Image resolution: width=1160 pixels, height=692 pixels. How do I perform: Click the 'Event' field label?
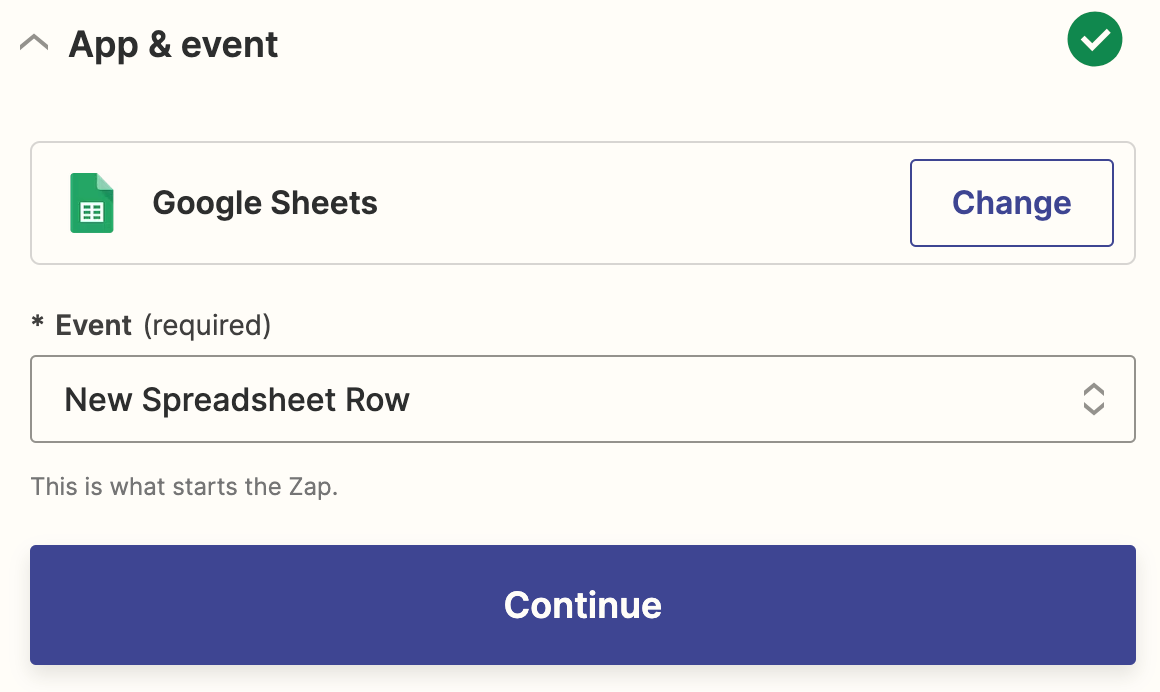[x=94, y=325]
